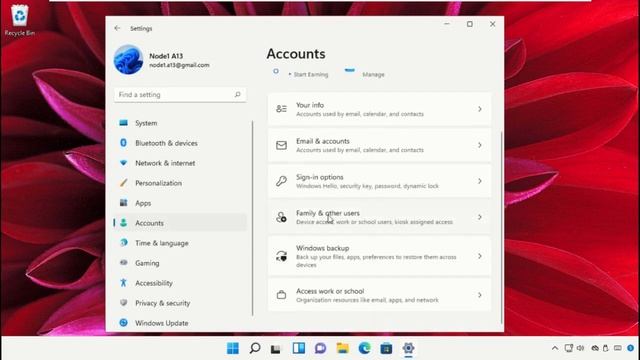Click the Start Earning link

(311, 75)
